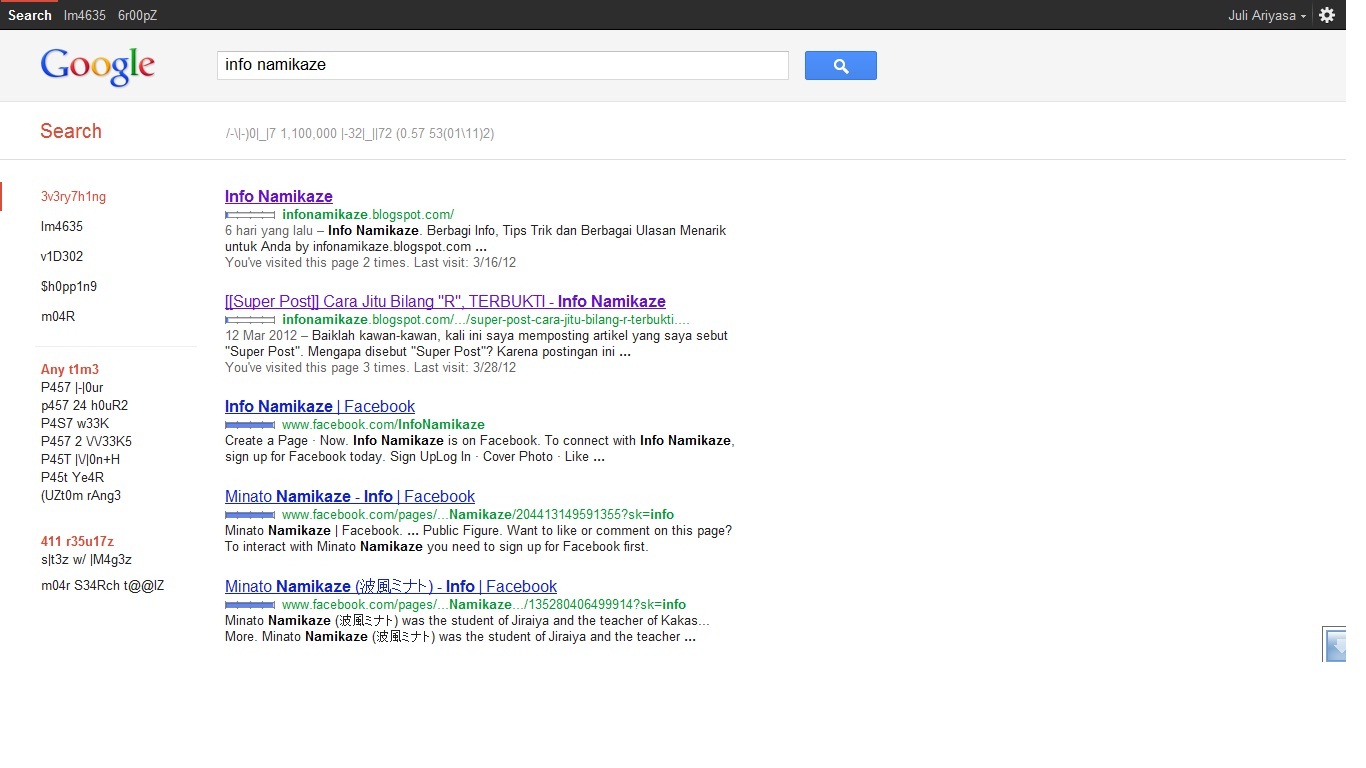Click the rating bar beside infonamikaze.blogspot.com/
The image size is (1366, 768).
250,215
